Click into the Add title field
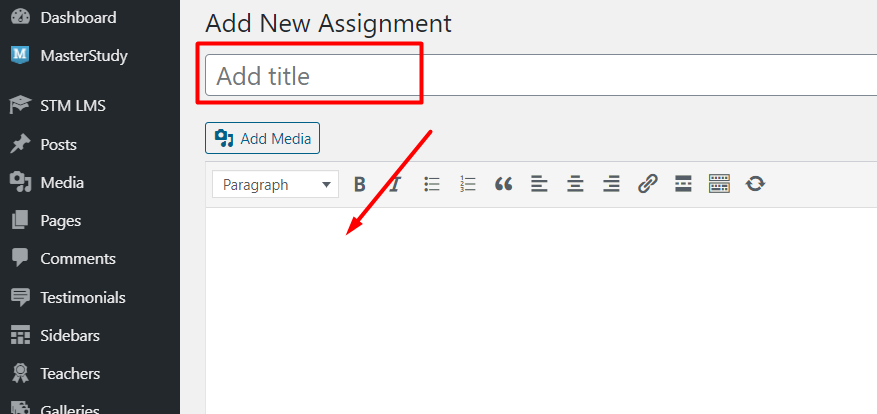This screenshot has height=414, width=877. click(x=541, y=76)
